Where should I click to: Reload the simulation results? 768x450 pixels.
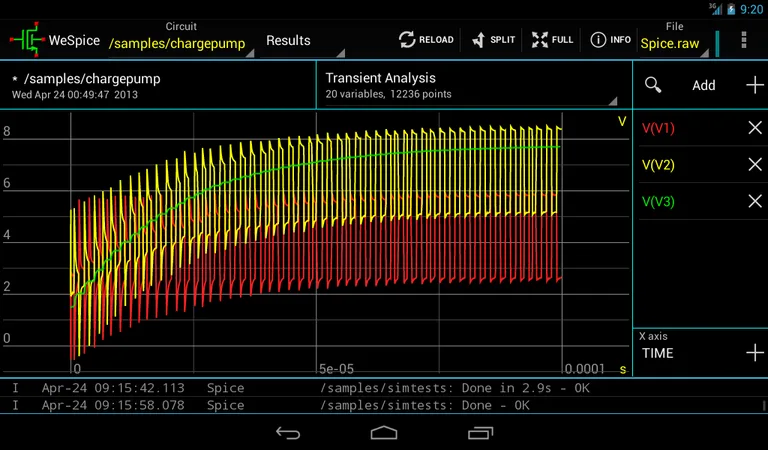[425, 40]
